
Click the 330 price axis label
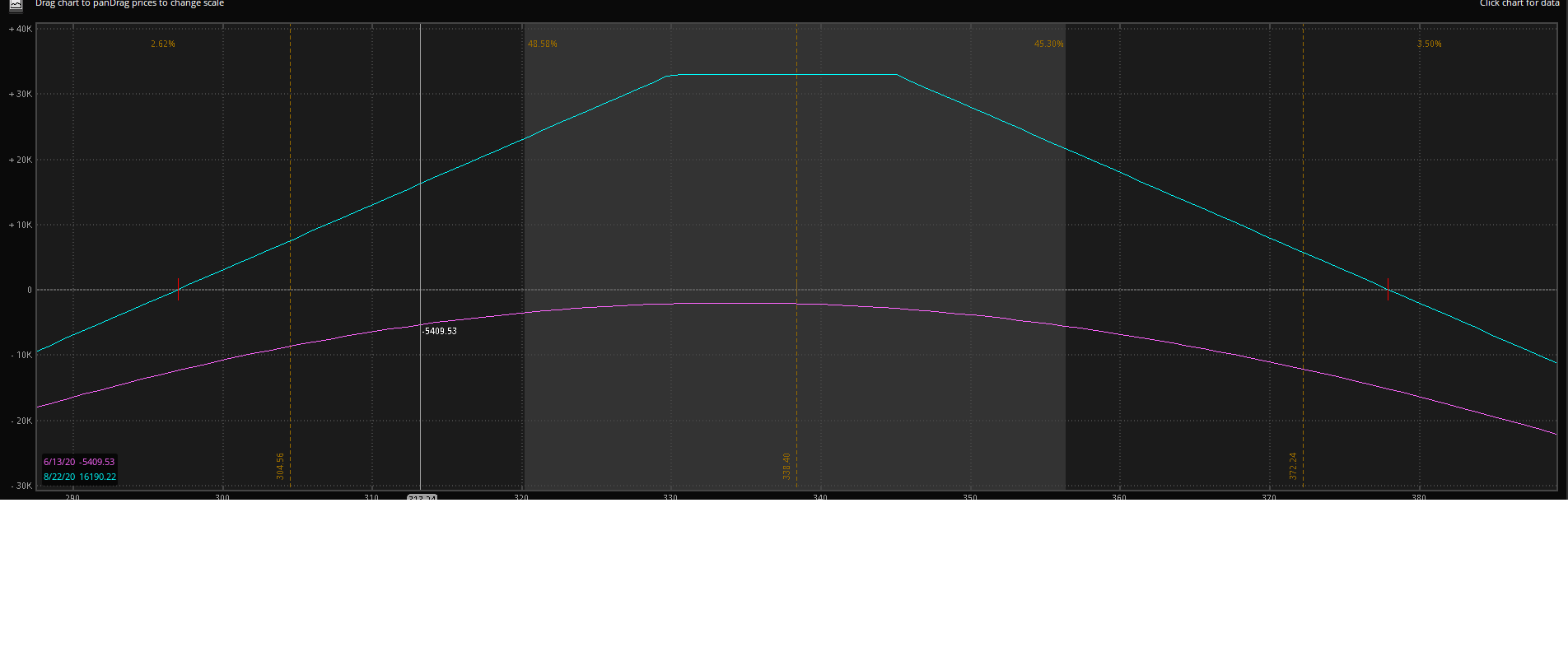(670, 497)
